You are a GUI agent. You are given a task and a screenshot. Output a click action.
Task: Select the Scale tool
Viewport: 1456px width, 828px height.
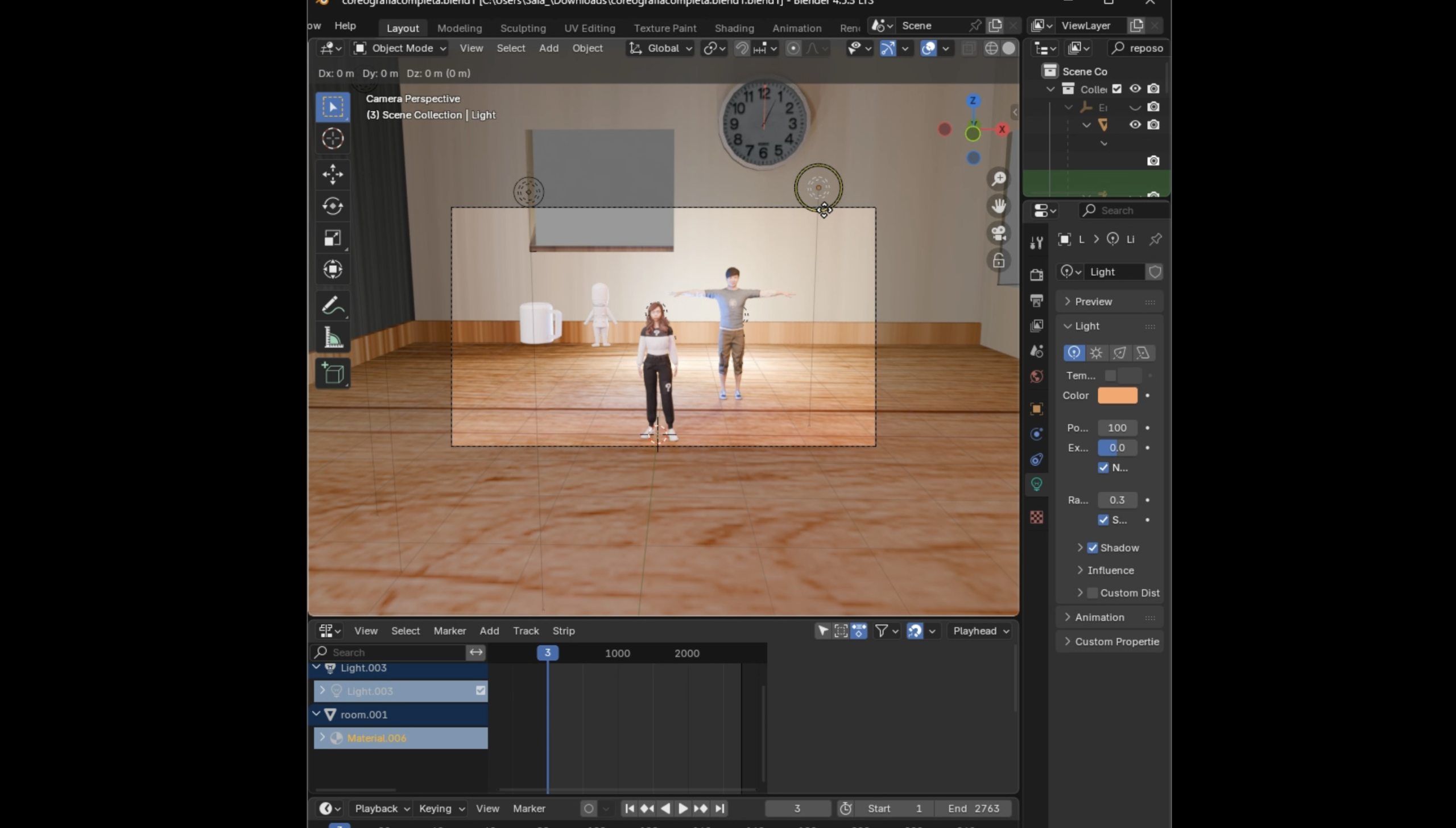[333, 238]
